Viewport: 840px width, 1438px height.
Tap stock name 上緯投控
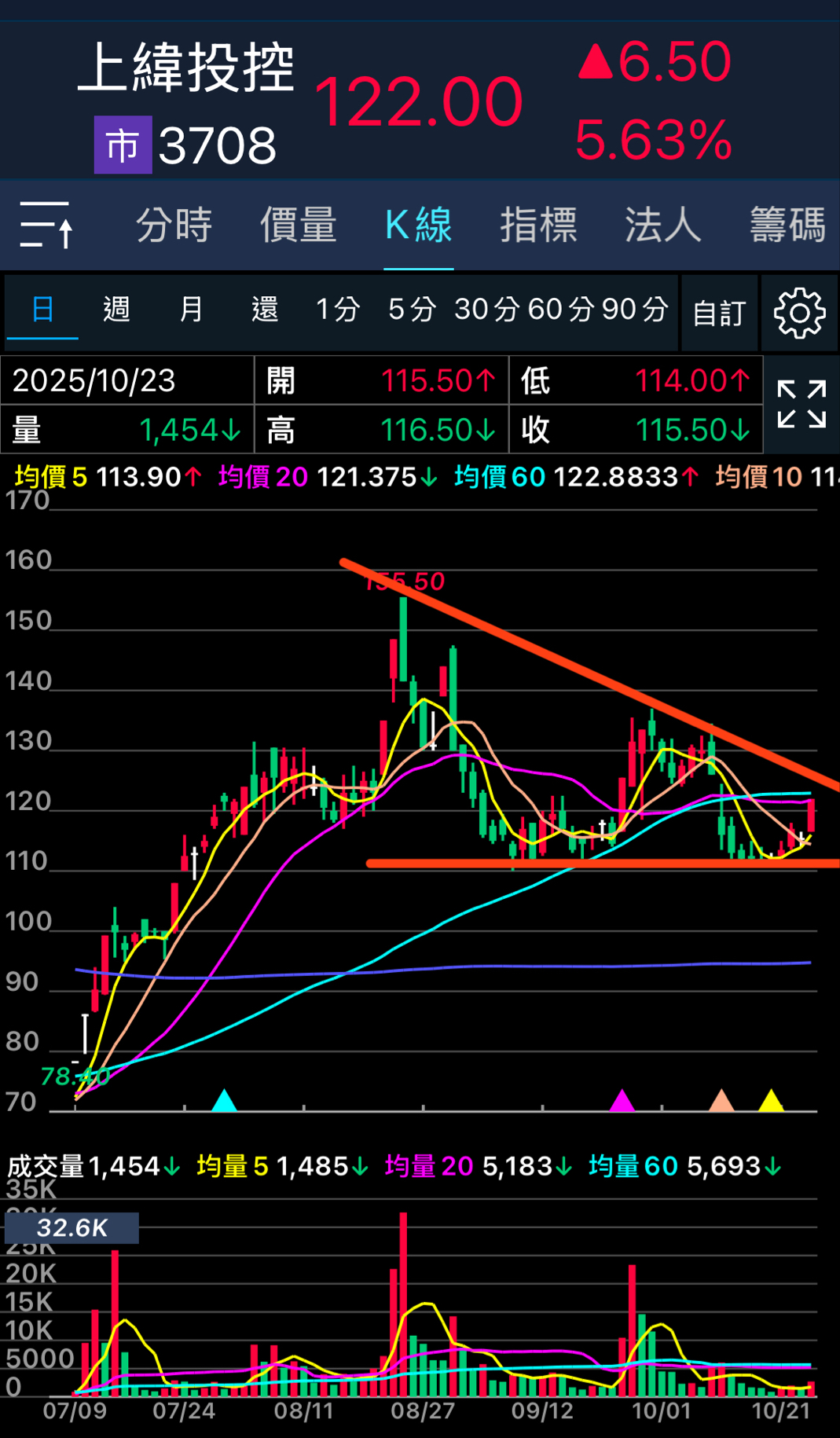186,67
